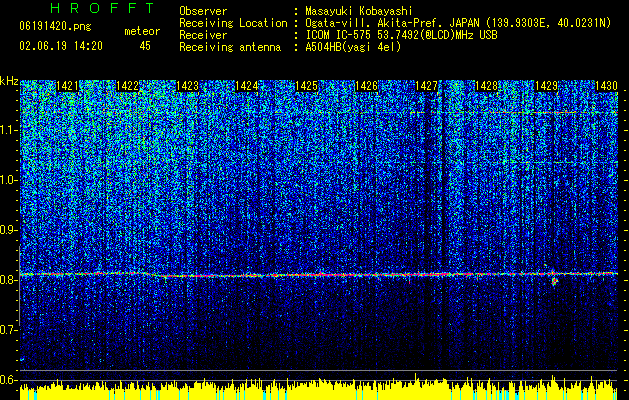Image resolution: width=629 pixels, height=400 pixels.
Task: Click the 1426 time marker
Action: pos(367,86)
